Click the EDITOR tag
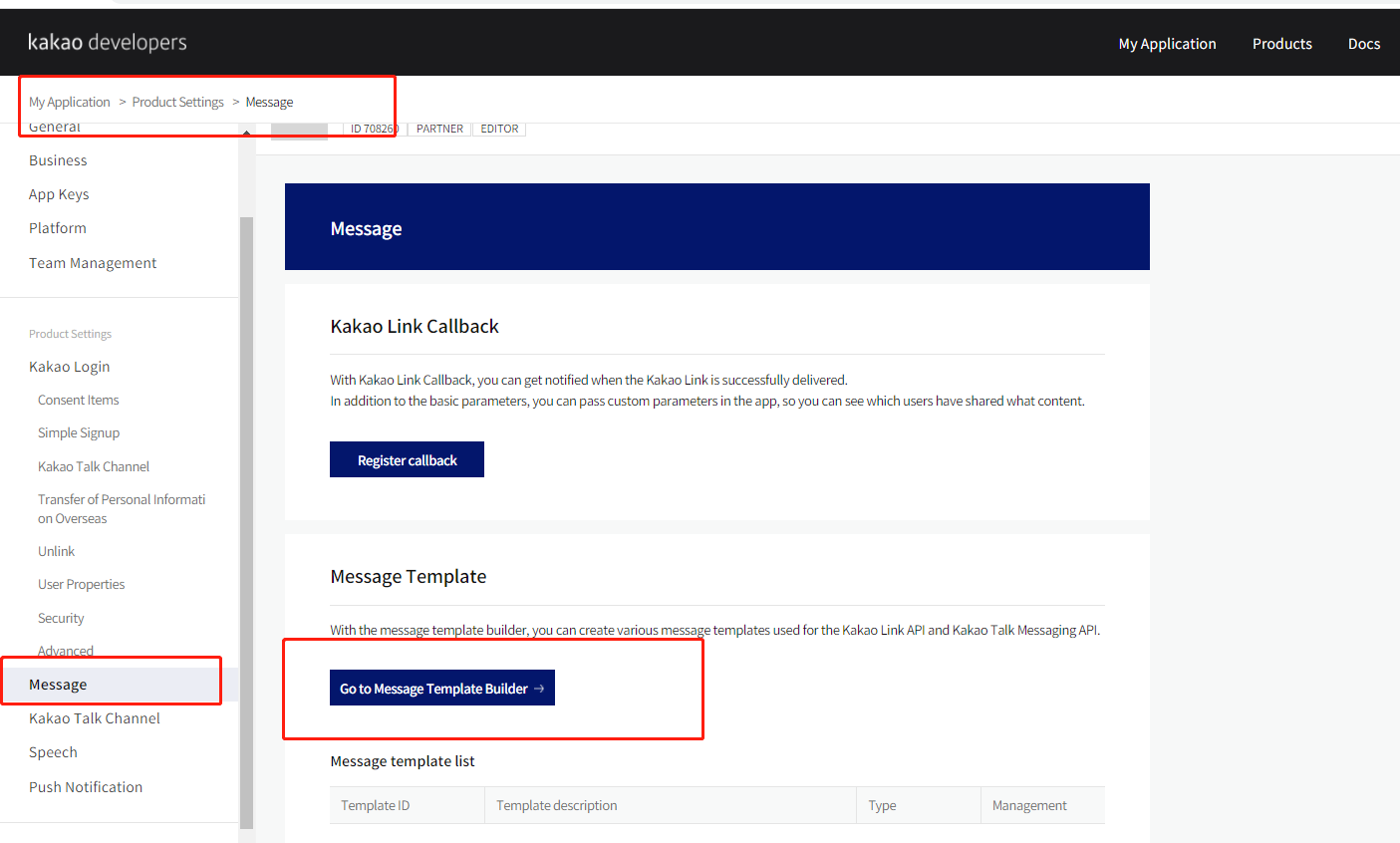Viewport: 1400px width, 843px height. point(499,129)
